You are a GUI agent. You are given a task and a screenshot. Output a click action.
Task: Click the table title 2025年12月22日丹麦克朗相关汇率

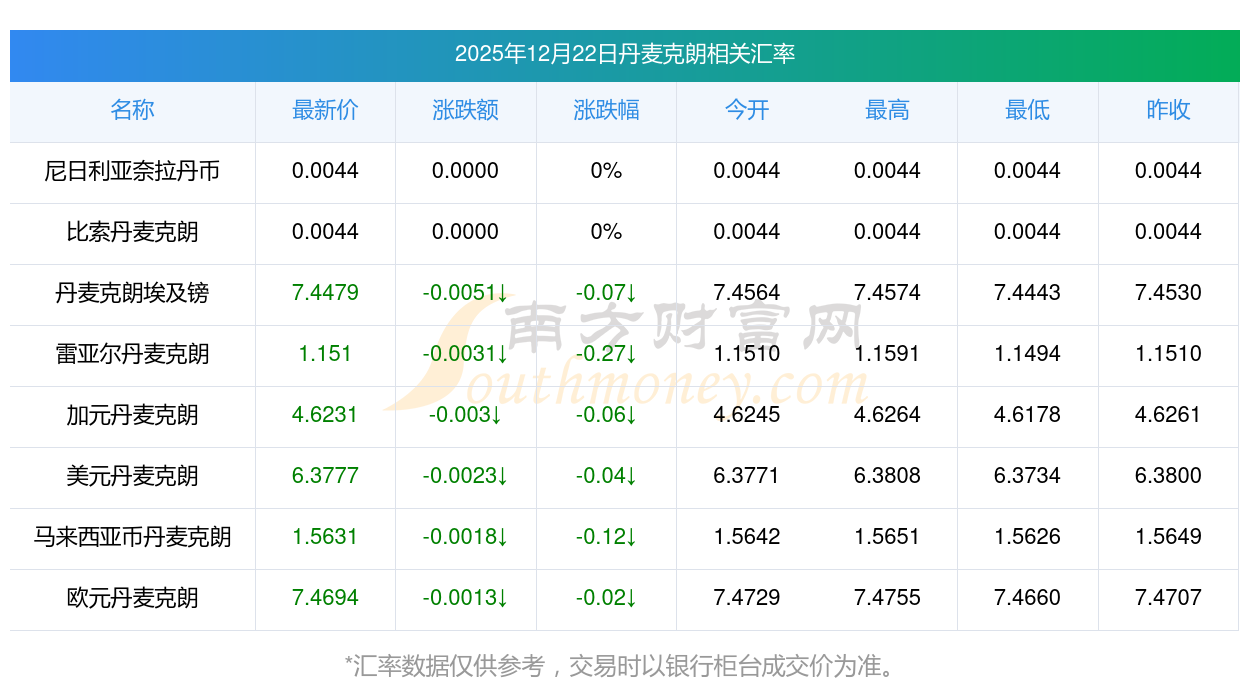pyautogui.click(x=625, y=54)
